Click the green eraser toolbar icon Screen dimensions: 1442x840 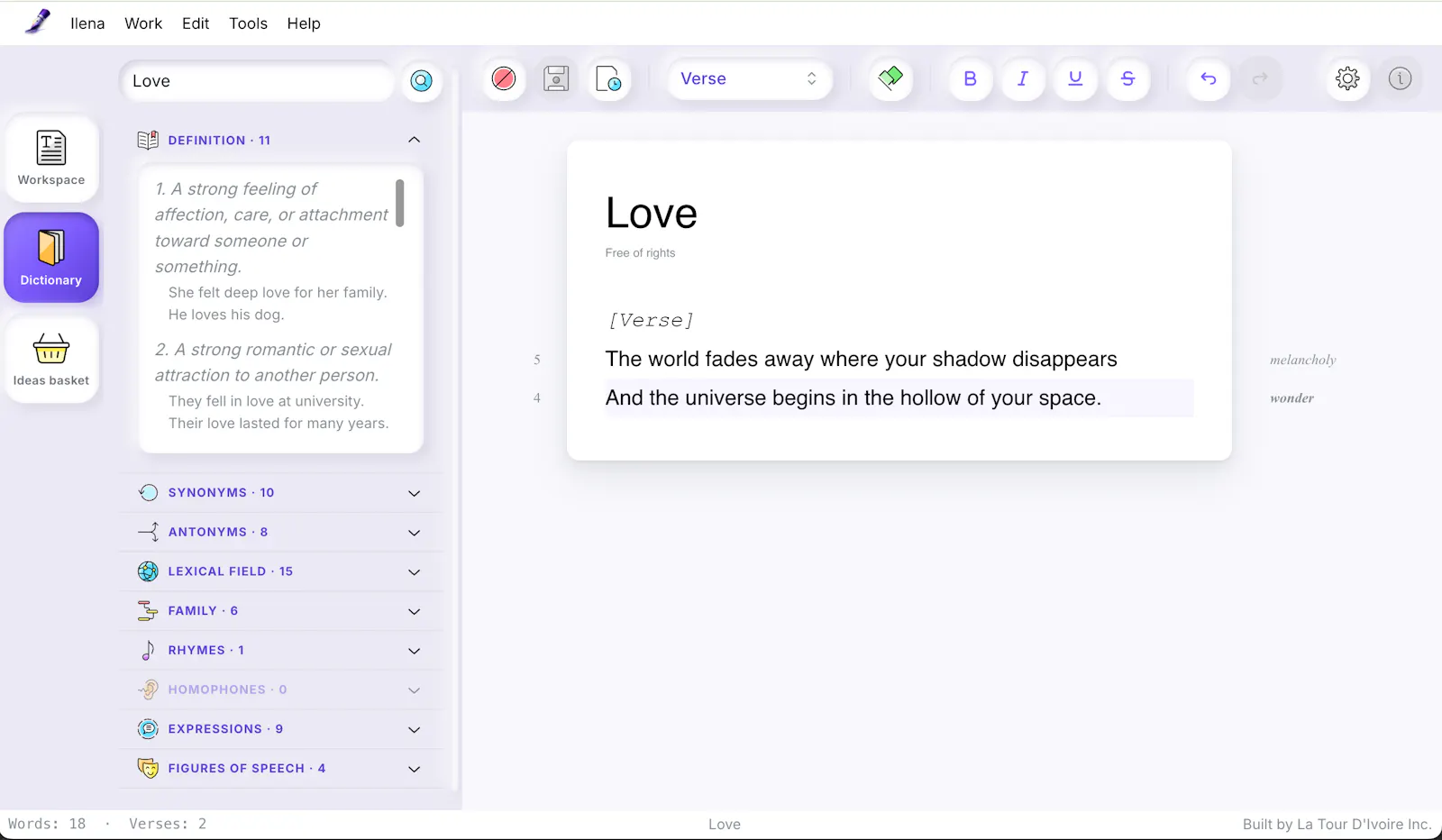pos(890,78)
